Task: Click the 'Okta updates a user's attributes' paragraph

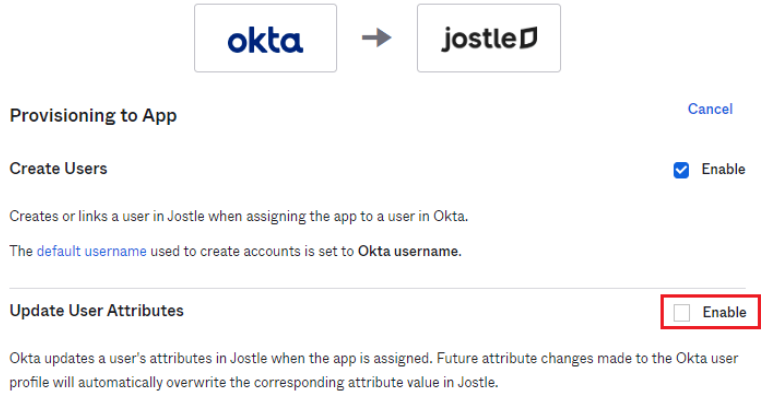Action: 374,370
